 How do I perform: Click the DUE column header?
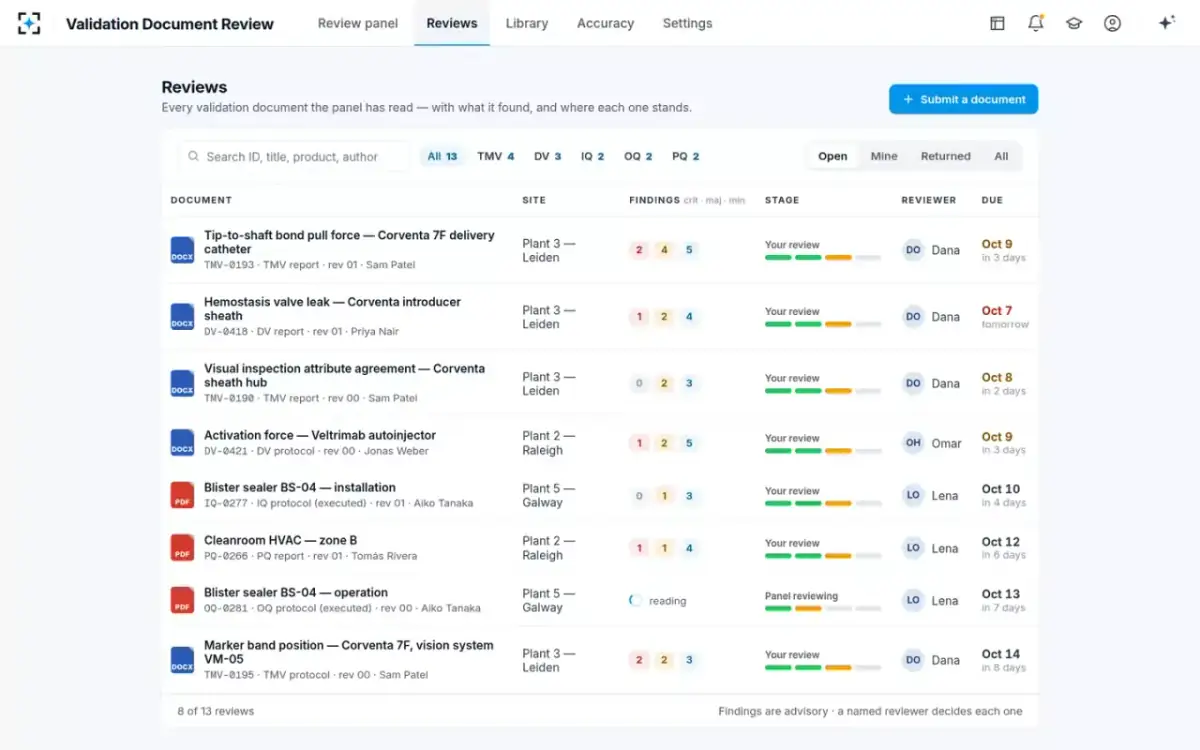click(992, 200)
